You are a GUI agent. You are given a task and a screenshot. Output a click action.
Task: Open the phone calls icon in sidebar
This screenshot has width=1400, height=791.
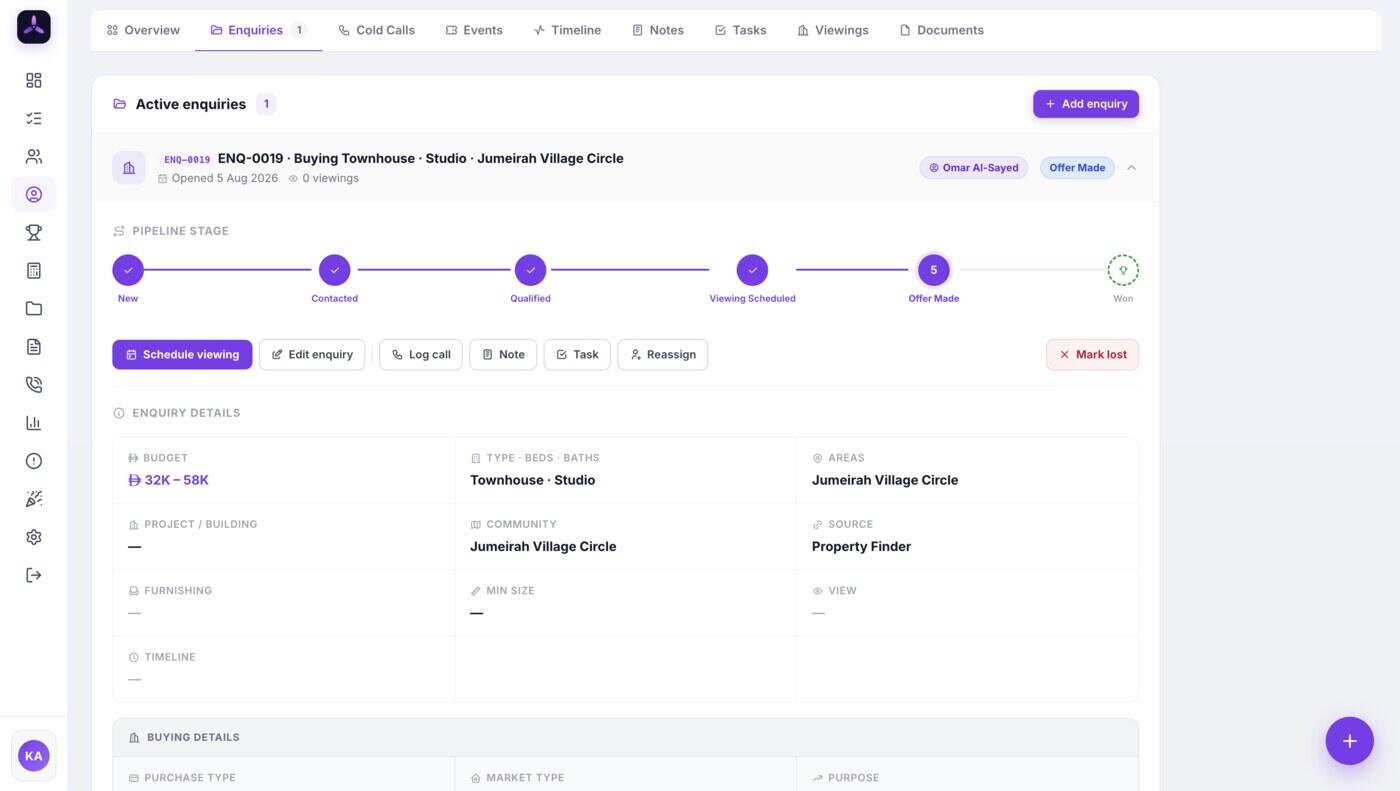tap(34, 384)
